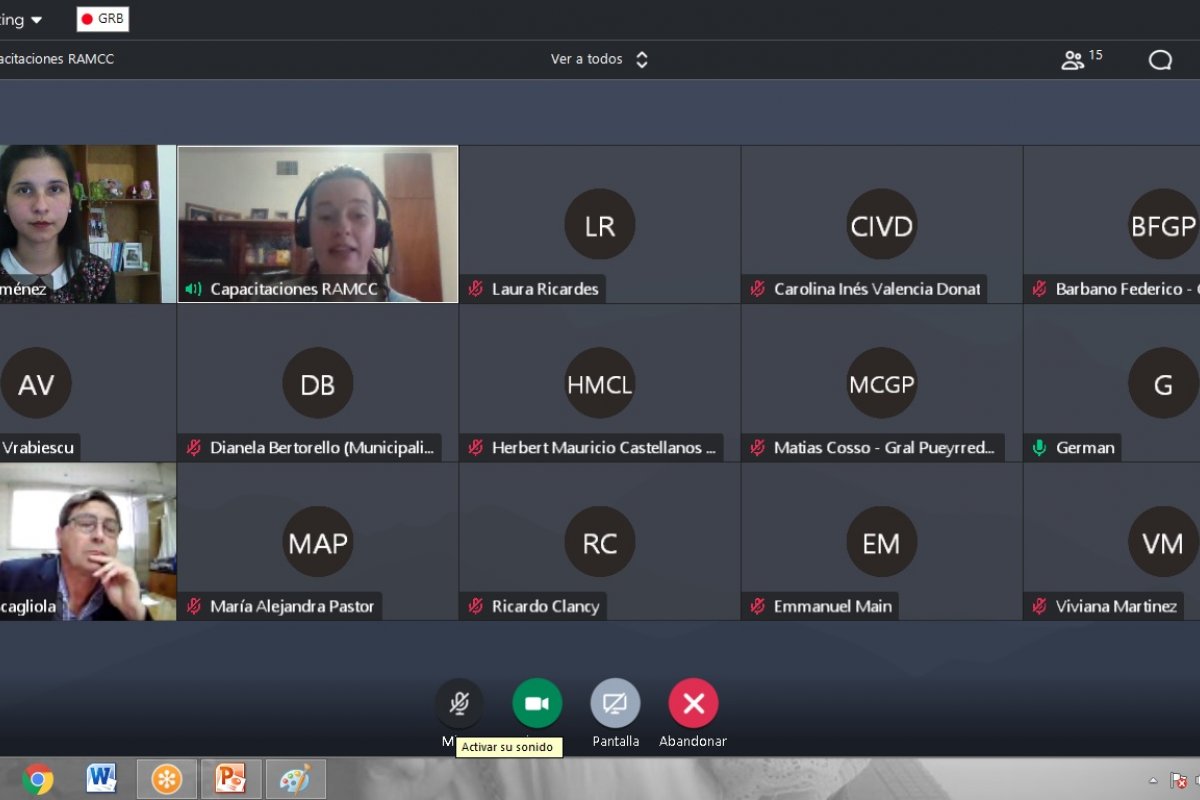1200x800 pixels.
Task: Open the participants list icon
Action: (1073, 60)
